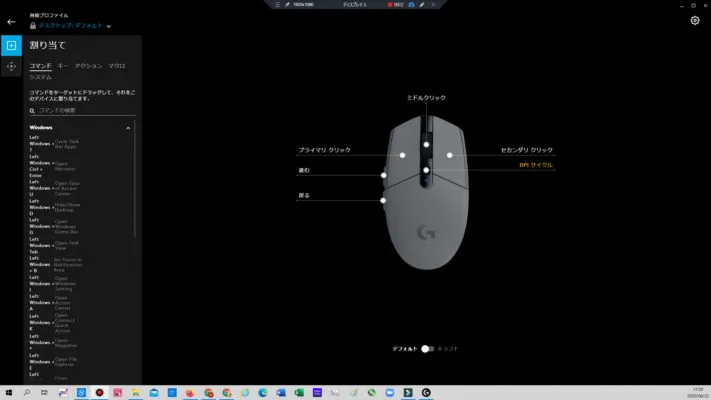Select the Left Windows + T command
711x400 pixels.
pyautogui.click(x=54, y=144)
